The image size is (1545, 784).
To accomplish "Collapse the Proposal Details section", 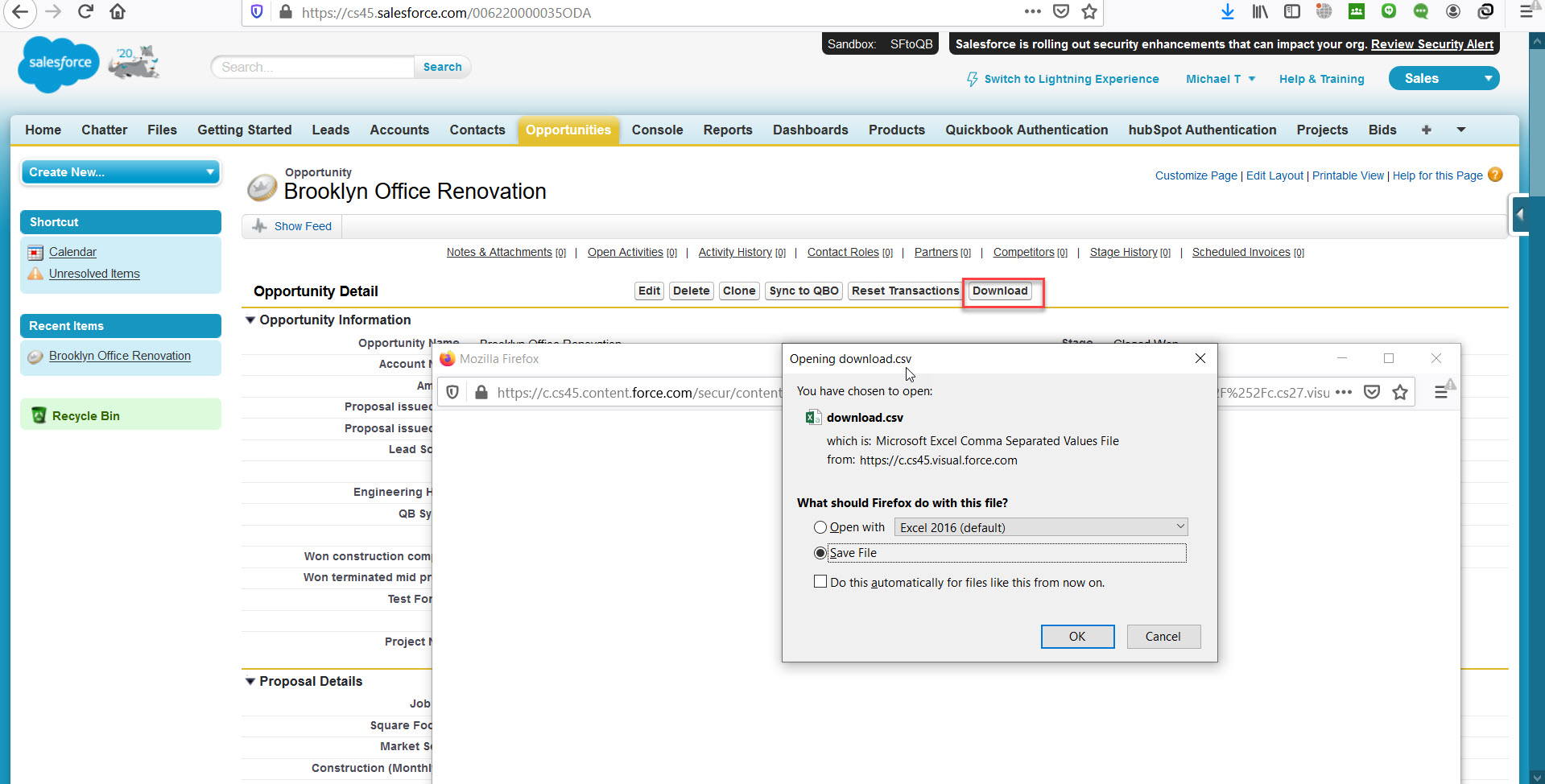I will 250,682.
